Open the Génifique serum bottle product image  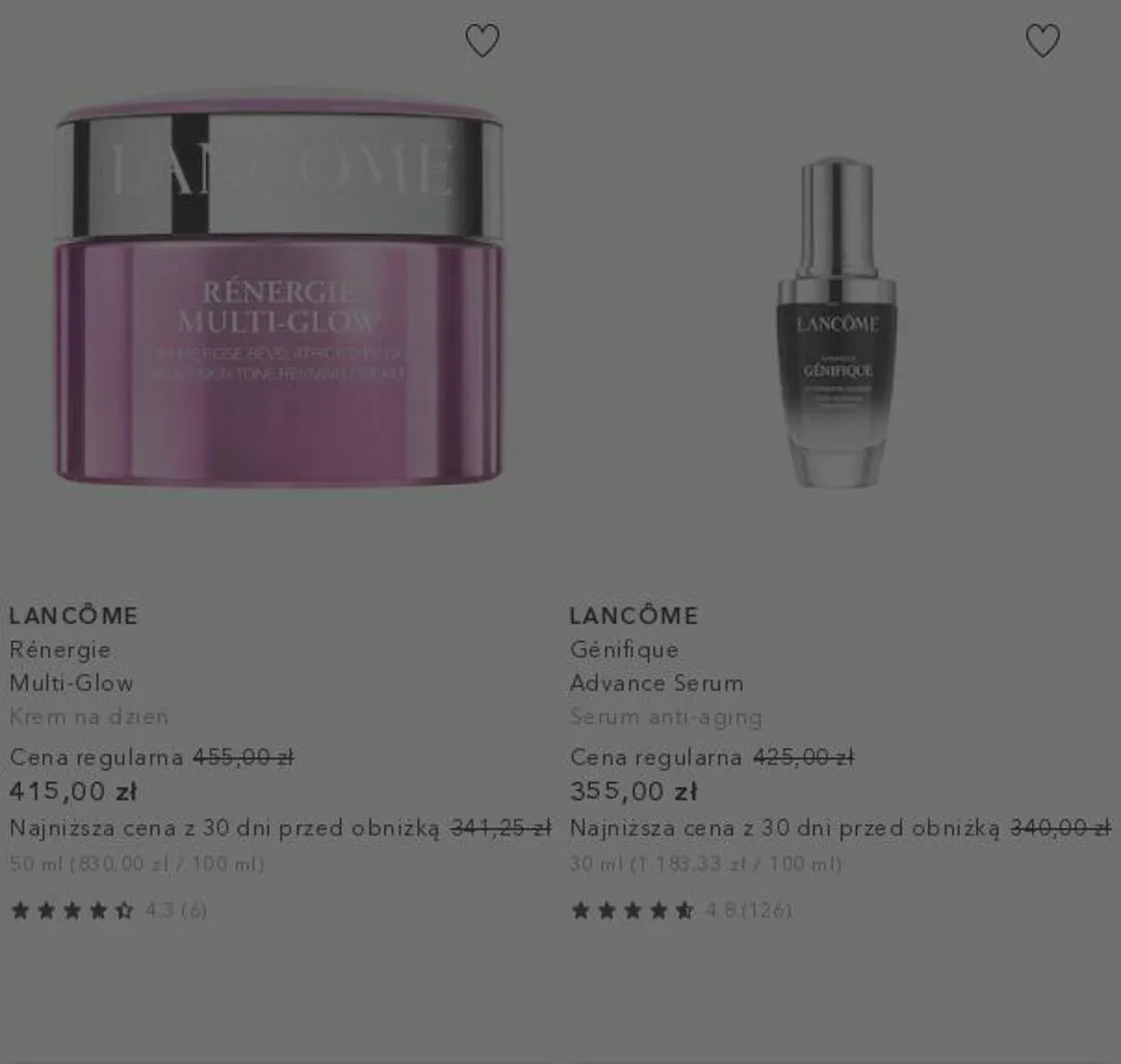pyautogui.click(x=837, y=323)
